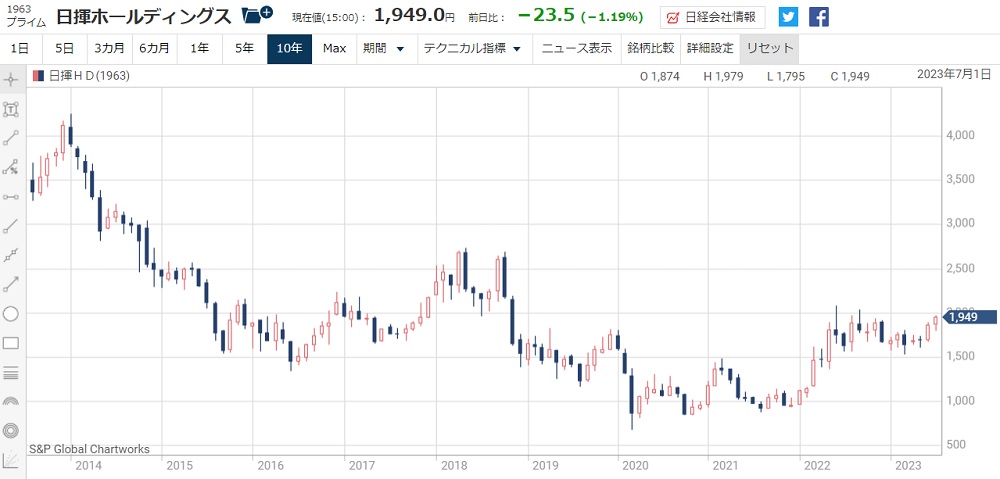Click the 2,500 price axis label
The image size is (1000, 479).
click(960, 268)
